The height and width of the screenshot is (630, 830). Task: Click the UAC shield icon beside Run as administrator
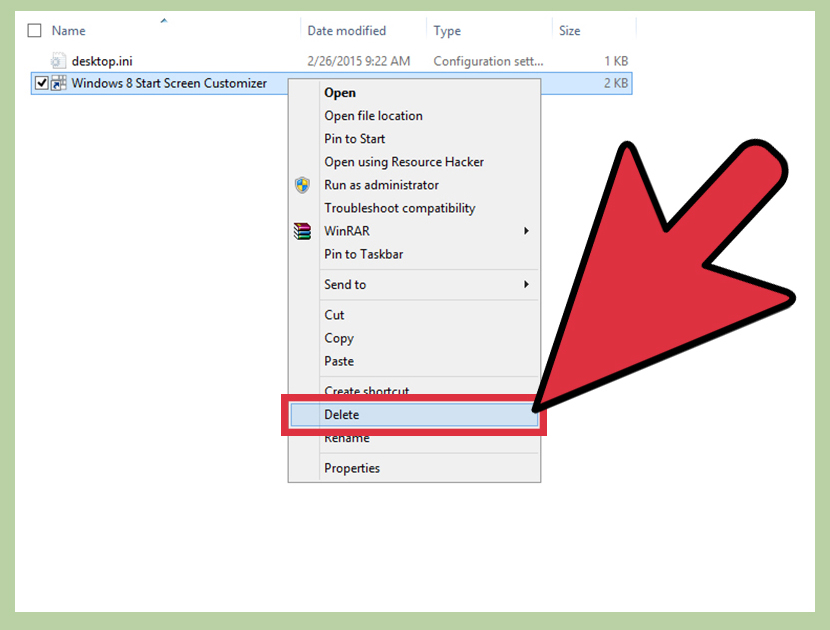(302, 185)
